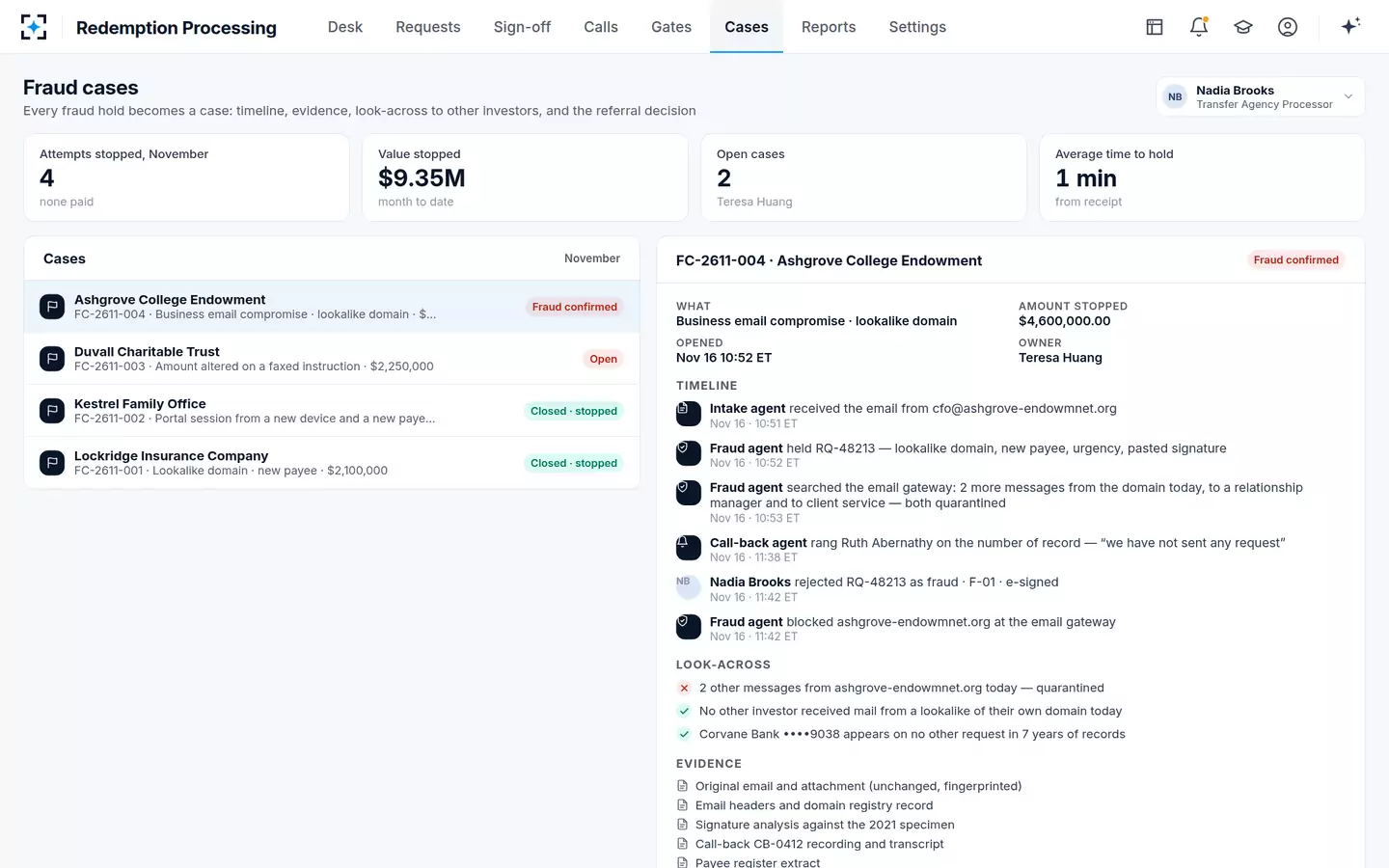
Task: Open the Reports tab
Action: pos(829,27)
